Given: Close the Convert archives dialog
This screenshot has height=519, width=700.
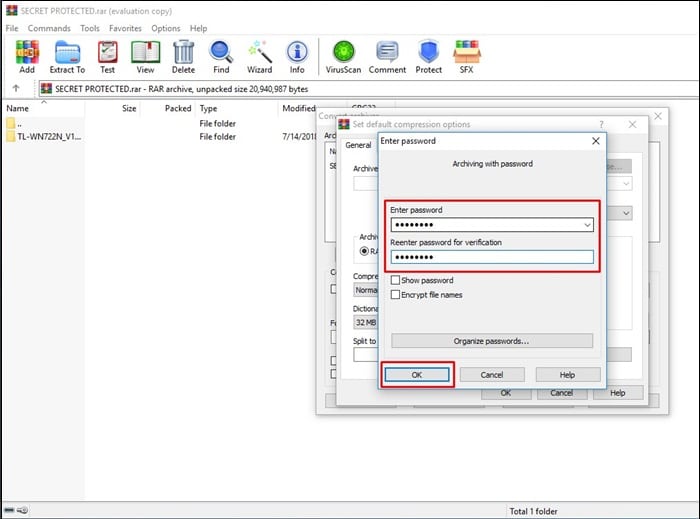Looking at the screenshot, I should 658,116.
